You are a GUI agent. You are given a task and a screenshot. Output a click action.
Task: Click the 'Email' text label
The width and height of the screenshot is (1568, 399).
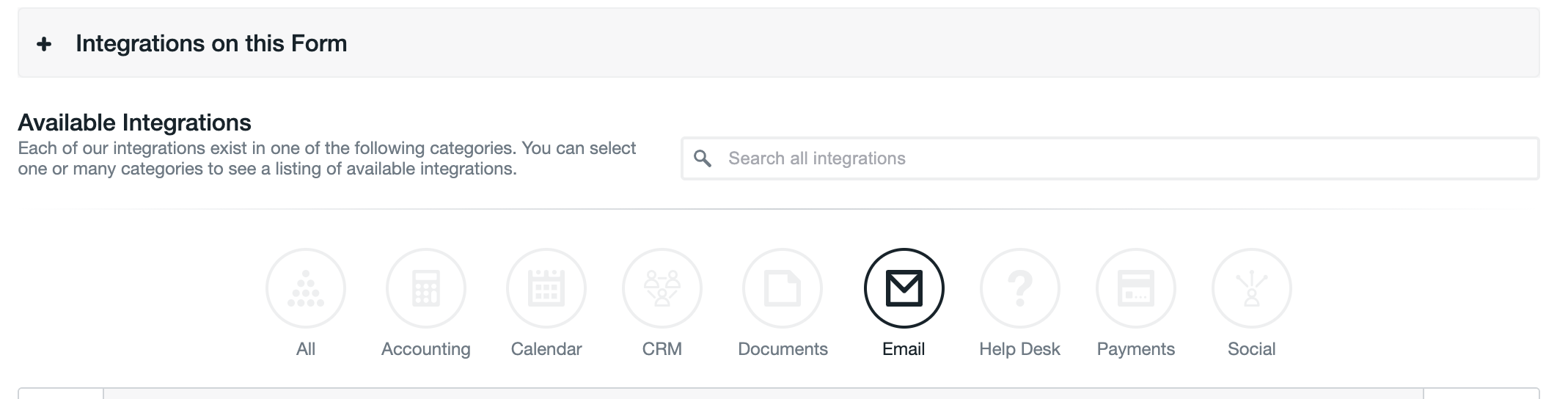[x=904, y=349]
